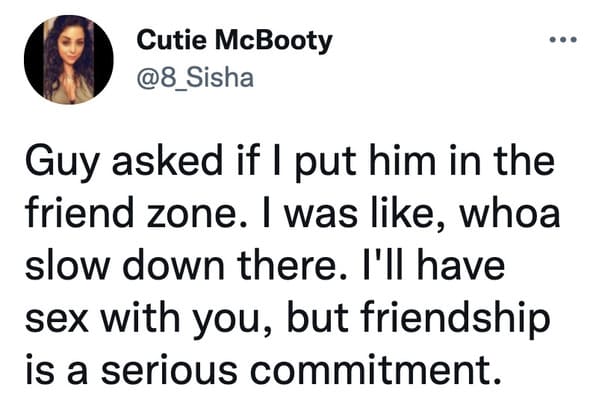Open the three-dot more options menu
This screenshot has width=599, height=414.
[x=563, y=39]
